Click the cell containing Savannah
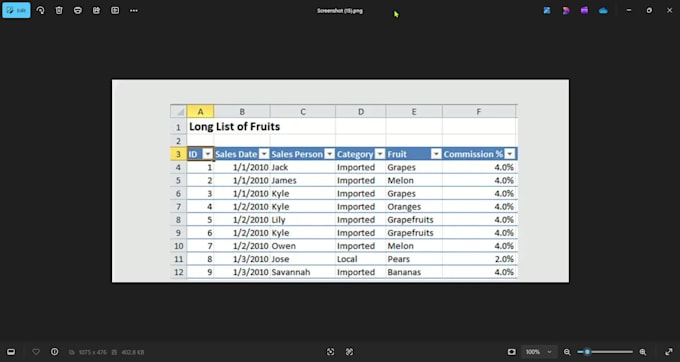This screenshot has height=362, width=680. [x=303, y=272]
